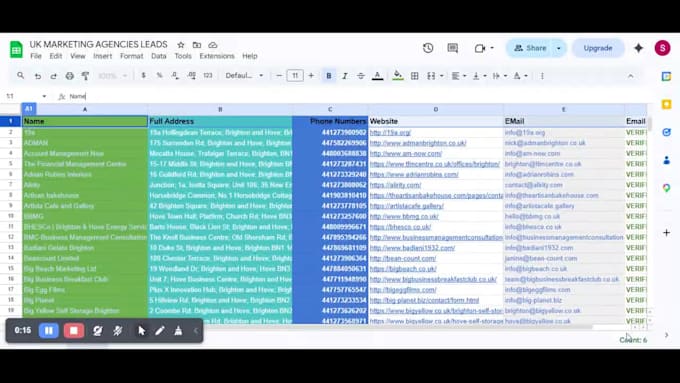
Task: Click the Borders icon
Action: (415, 76)
